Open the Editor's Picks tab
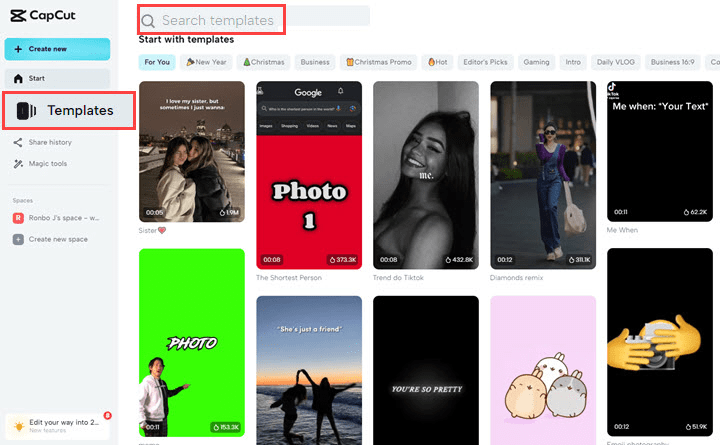 click(x=485, y=62)
